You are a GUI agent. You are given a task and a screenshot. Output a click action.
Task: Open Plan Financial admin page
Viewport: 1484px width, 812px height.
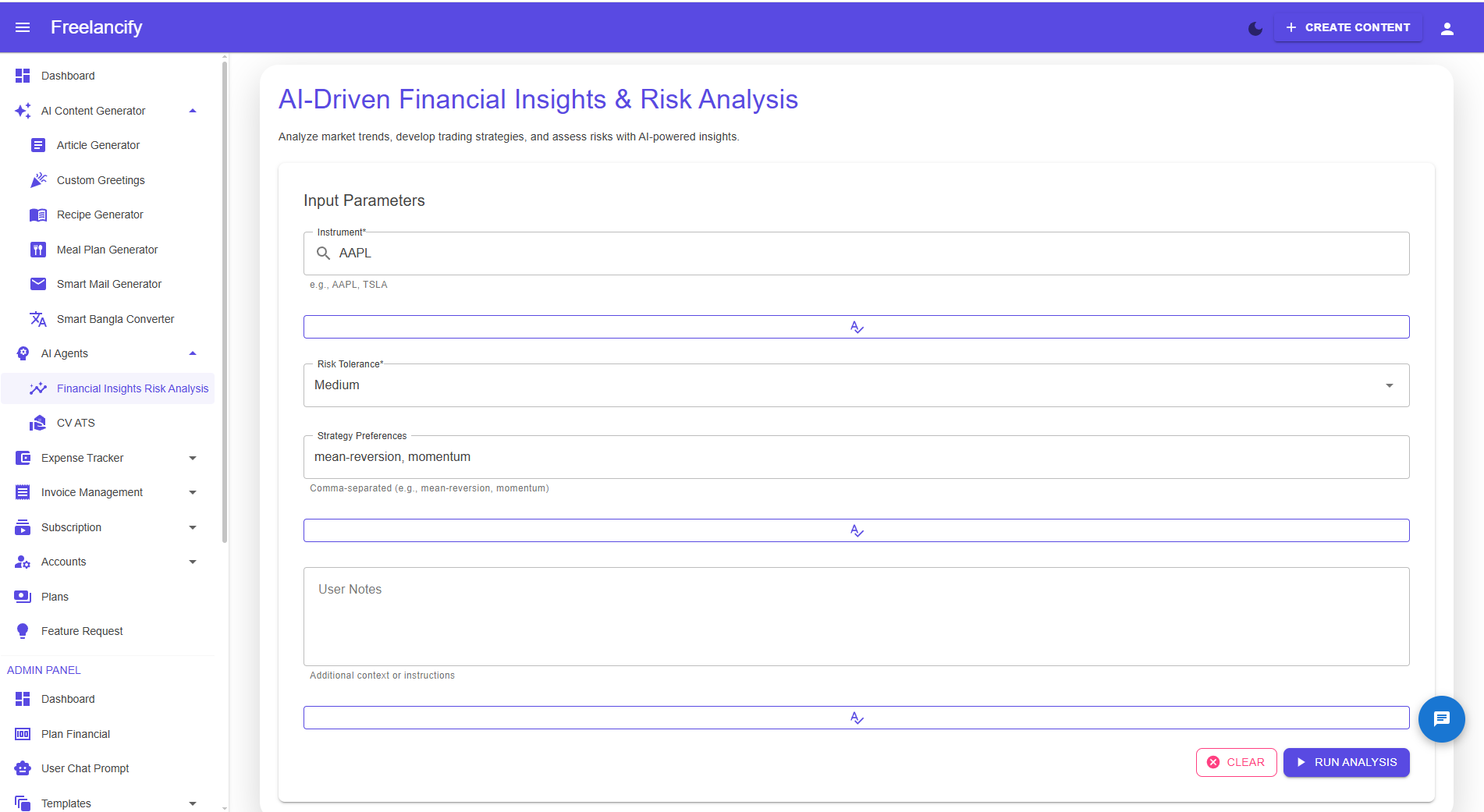coord(108,734)
